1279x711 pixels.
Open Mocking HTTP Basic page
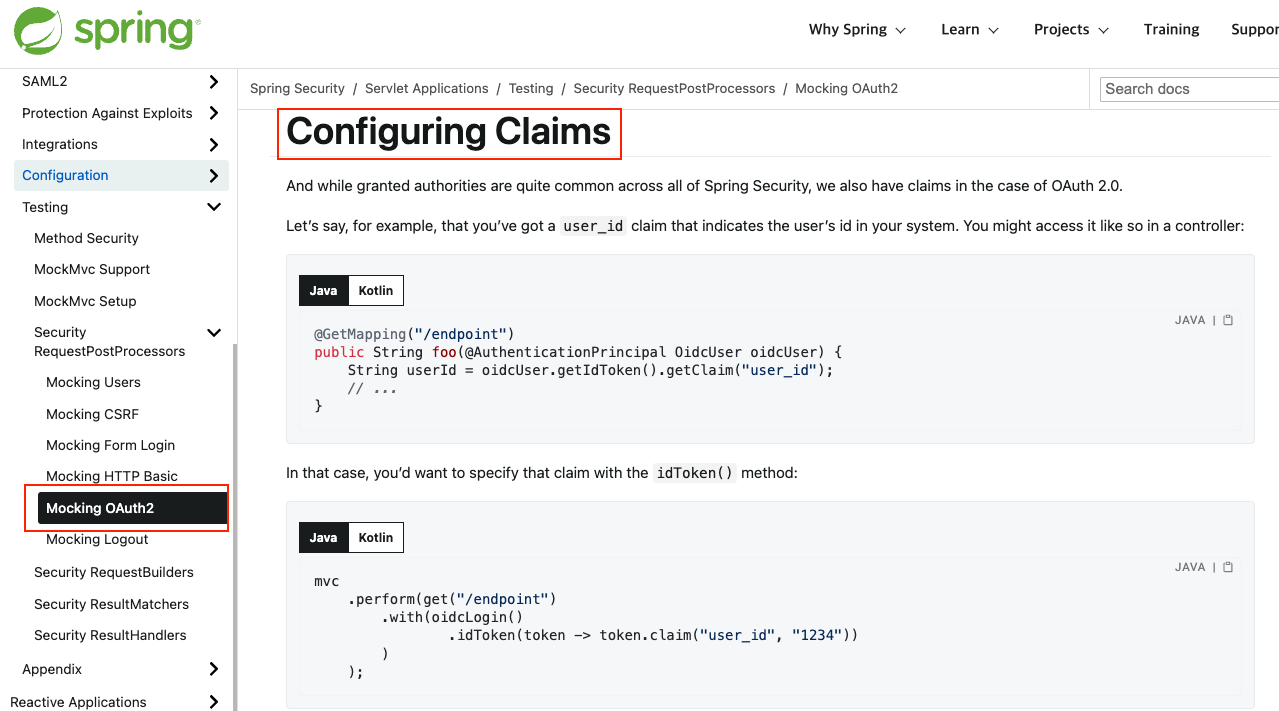tap(112, 476)
